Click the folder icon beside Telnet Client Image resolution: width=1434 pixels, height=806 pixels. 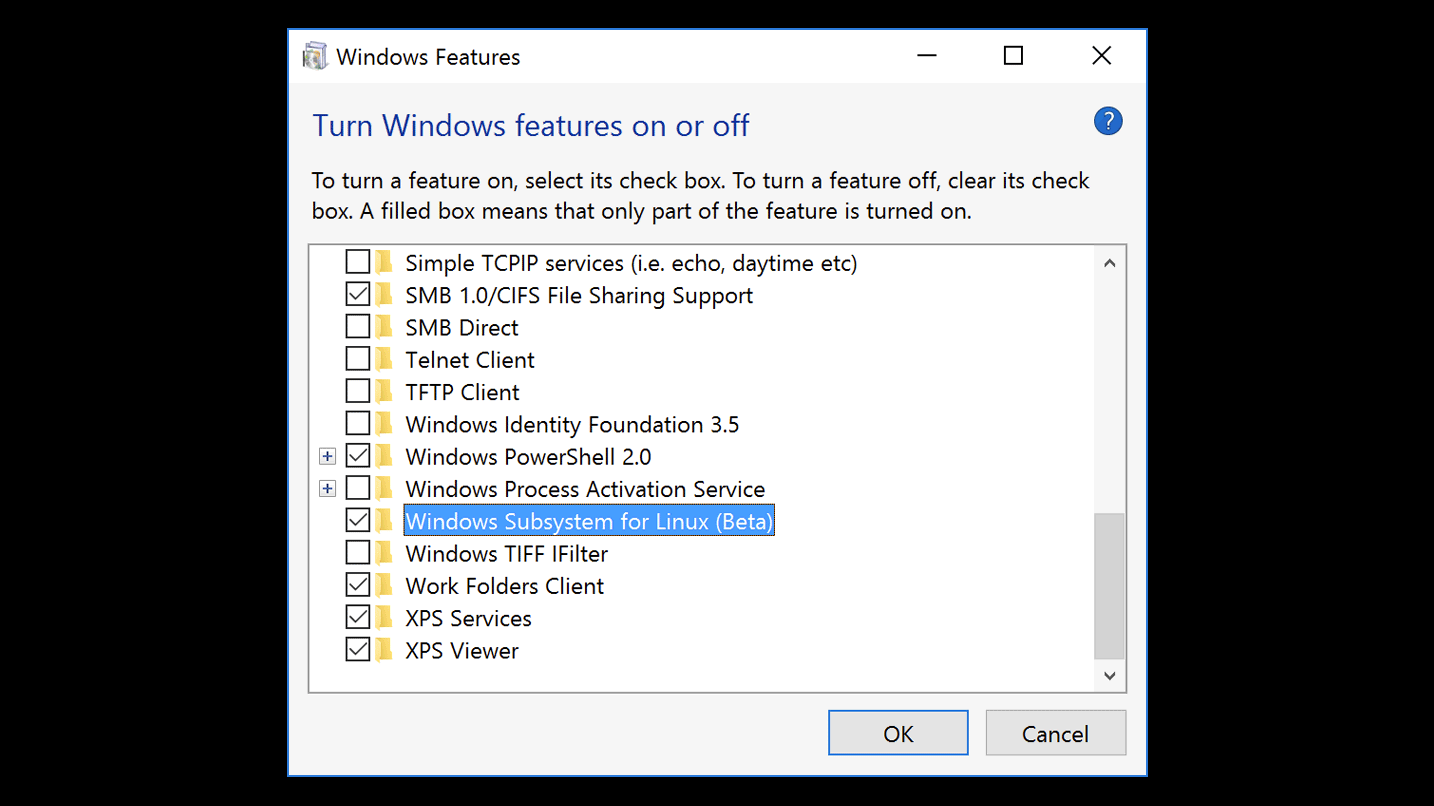tap(384, 360)
